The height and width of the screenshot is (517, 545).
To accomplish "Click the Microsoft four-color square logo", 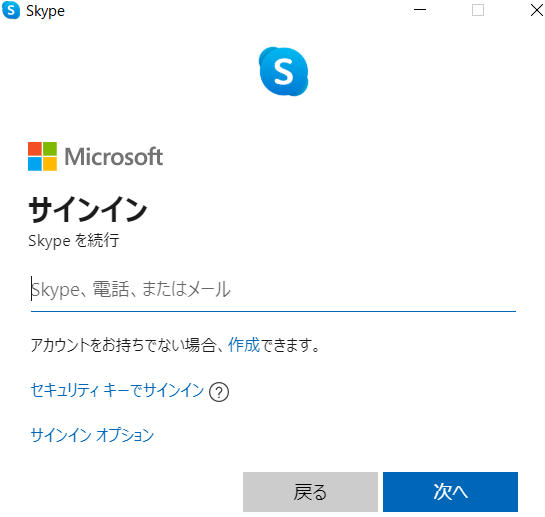I will pyautogui.click(x=42, y=156).
